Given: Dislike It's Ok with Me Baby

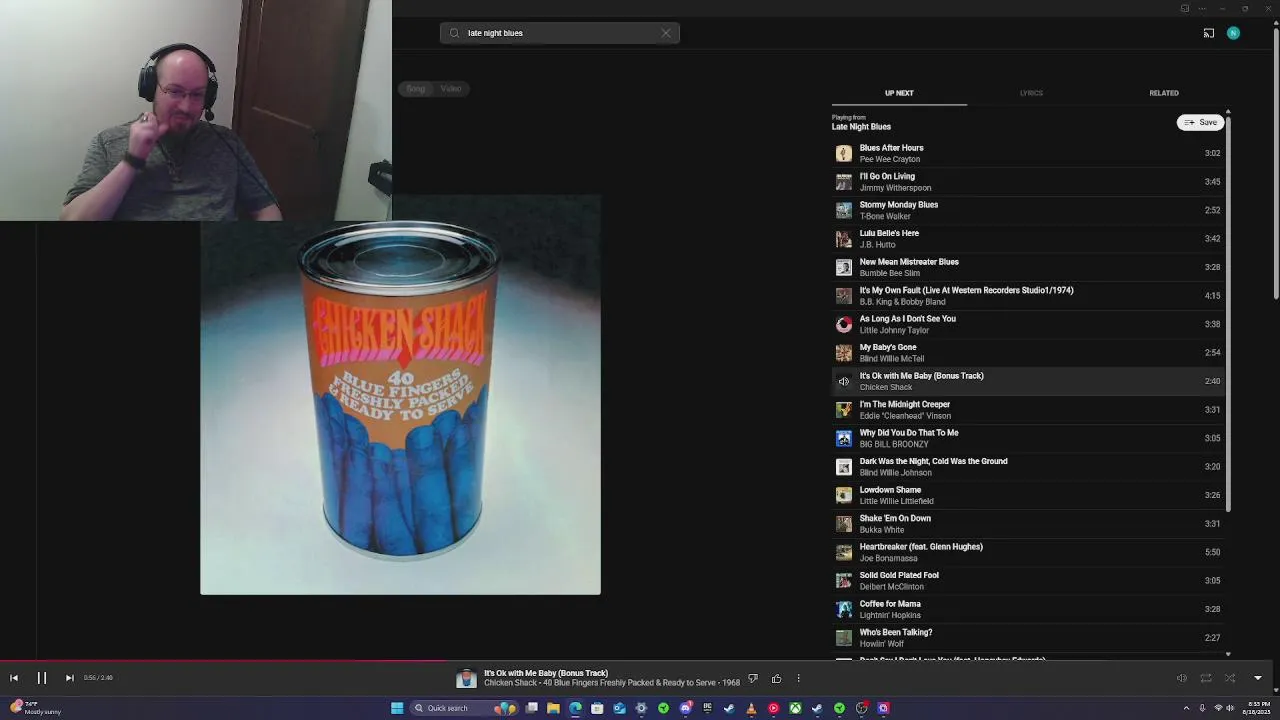Looking at the screenshot, I should coord(753,679).
